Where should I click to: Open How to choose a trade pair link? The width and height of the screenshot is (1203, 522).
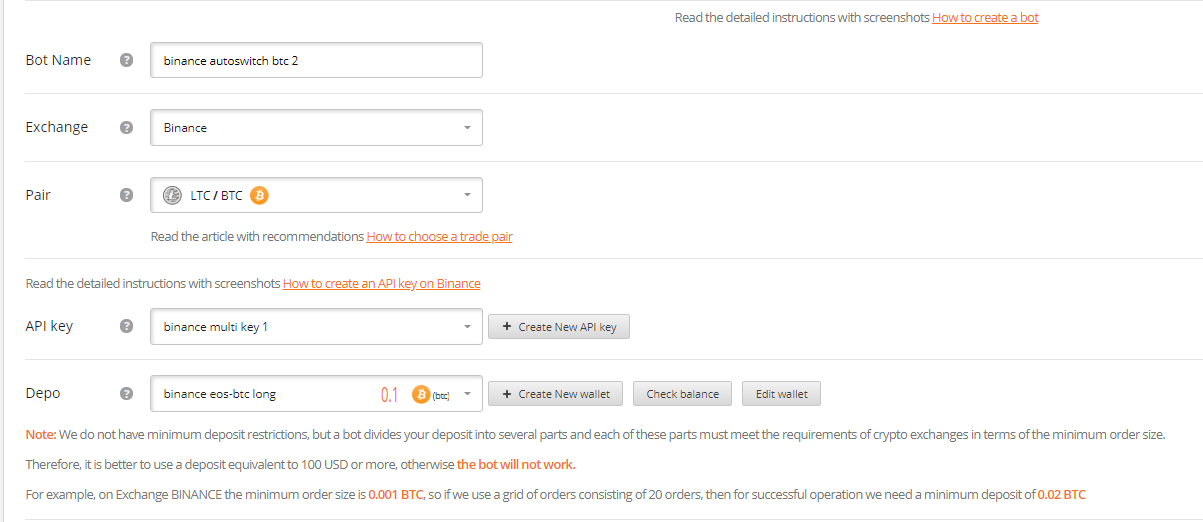[439, 236]
